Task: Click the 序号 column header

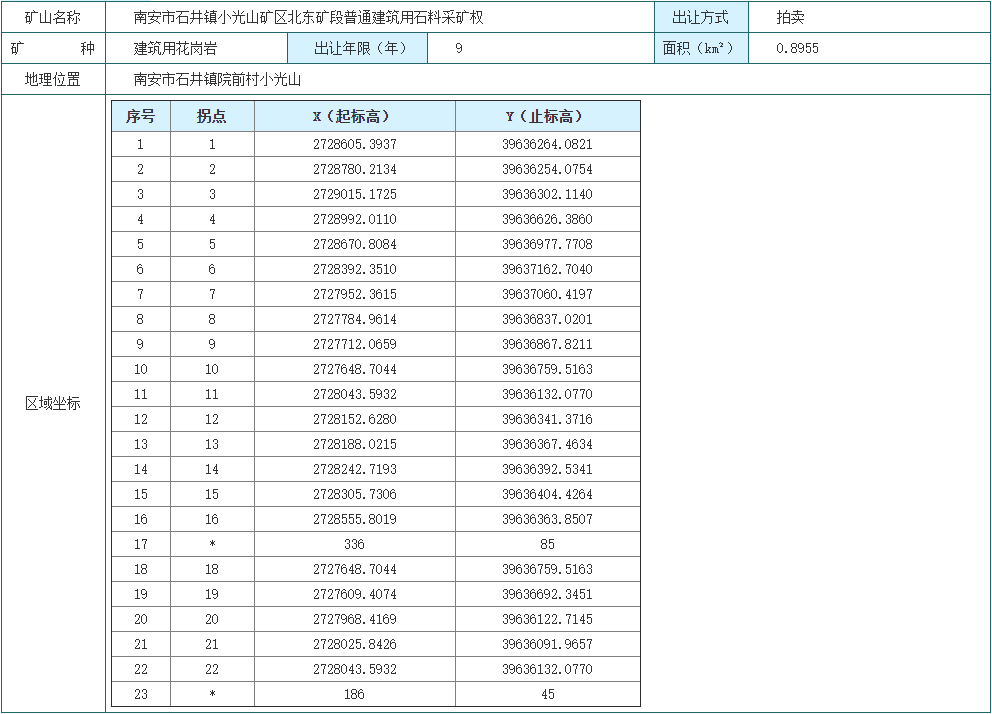Action: (140, 116)
